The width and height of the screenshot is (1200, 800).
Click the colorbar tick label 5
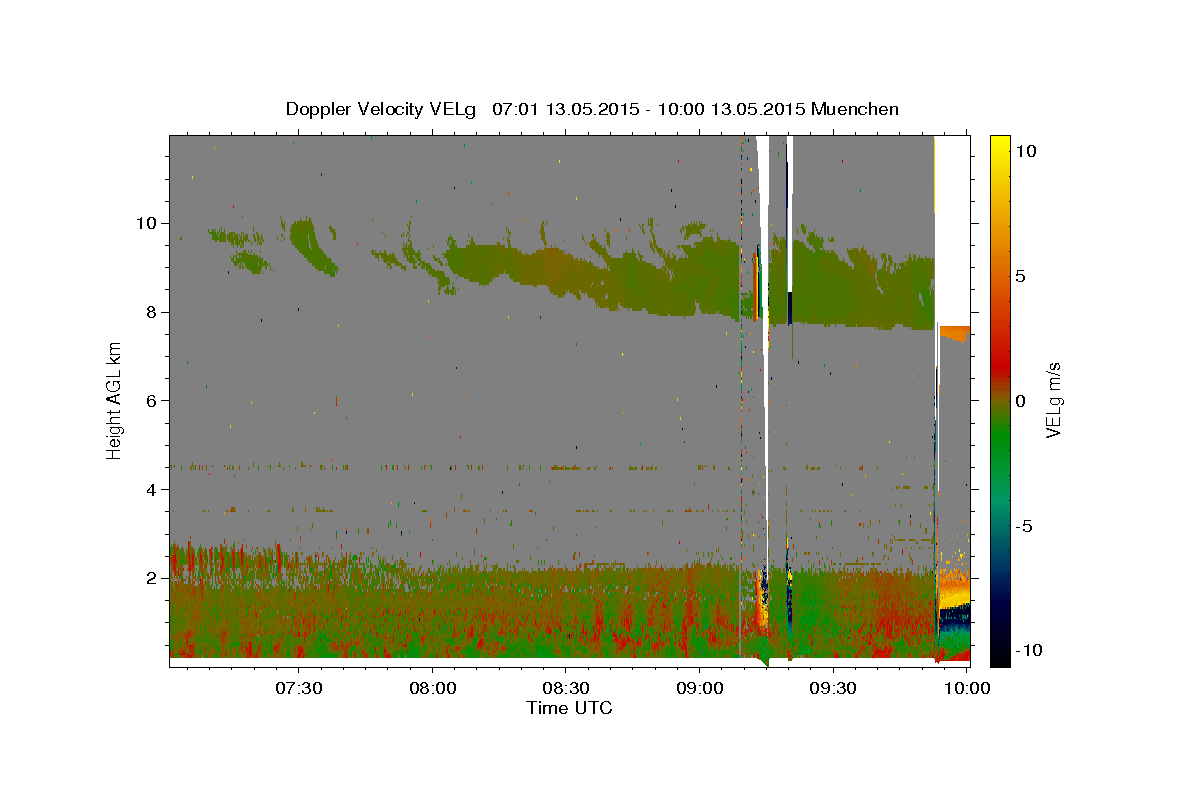[x=1021, y=276]
